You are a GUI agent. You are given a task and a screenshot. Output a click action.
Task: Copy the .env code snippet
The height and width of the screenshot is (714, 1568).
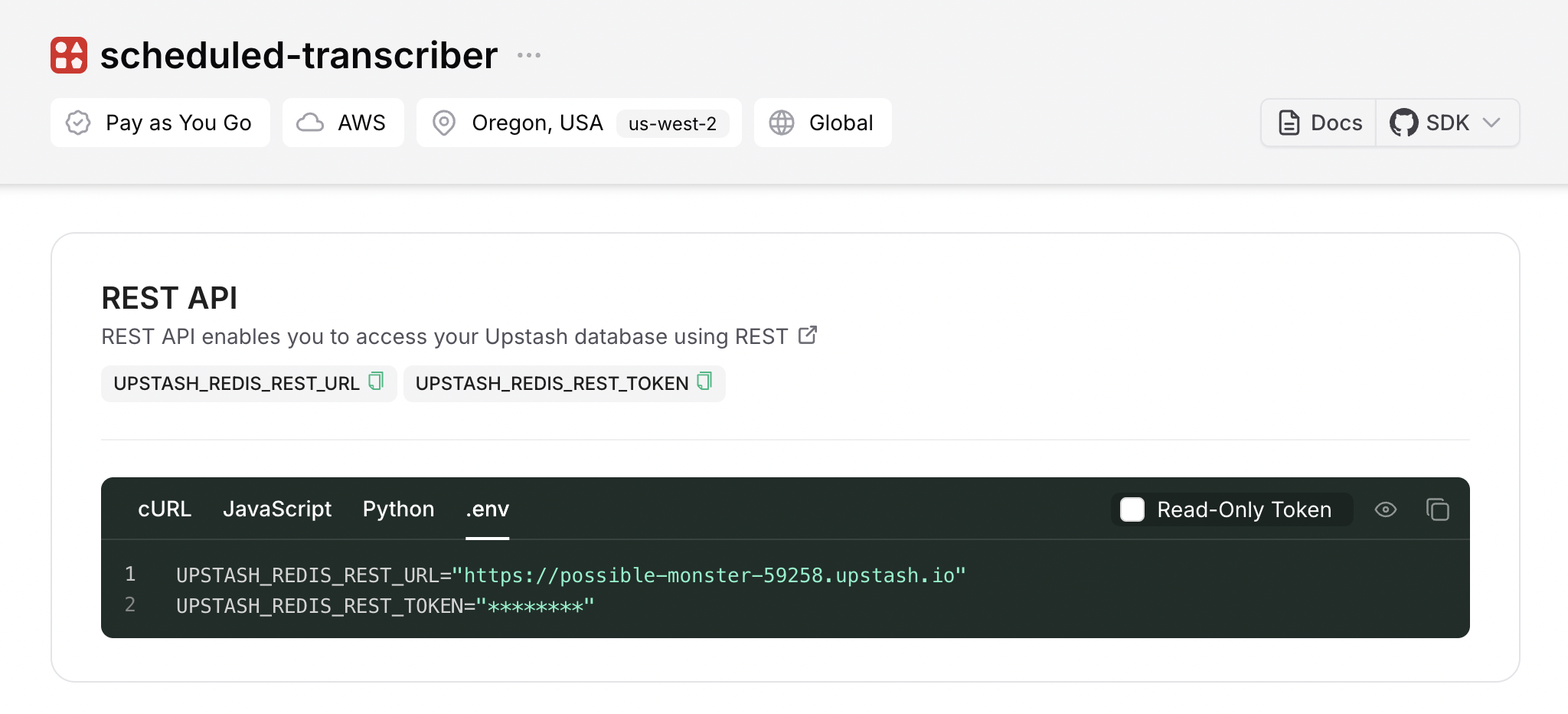(1439, 509)
